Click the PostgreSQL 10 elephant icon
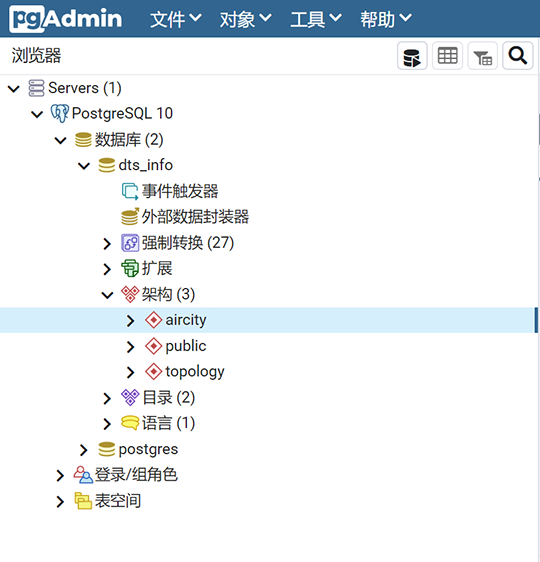Viewport: 540px width, 562px height. click(59, 114)
